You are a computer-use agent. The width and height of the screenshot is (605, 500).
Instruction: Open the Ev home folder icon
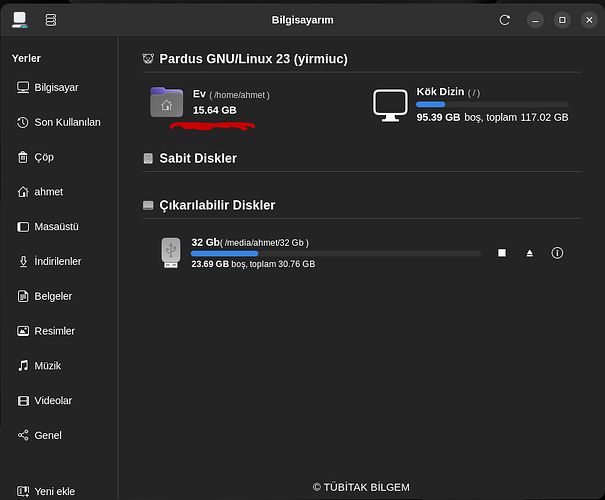point(166,102)
